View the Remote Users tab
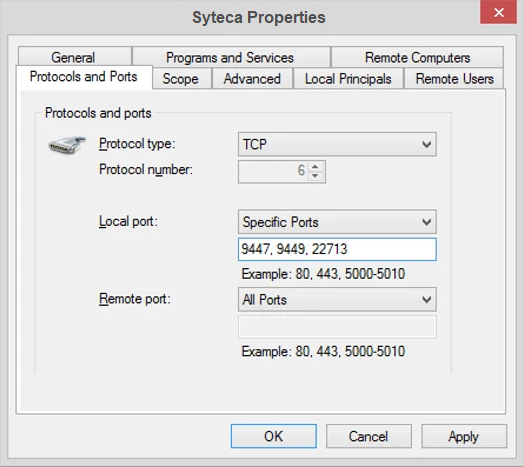 pyautogui.click(x=454, y=79)
